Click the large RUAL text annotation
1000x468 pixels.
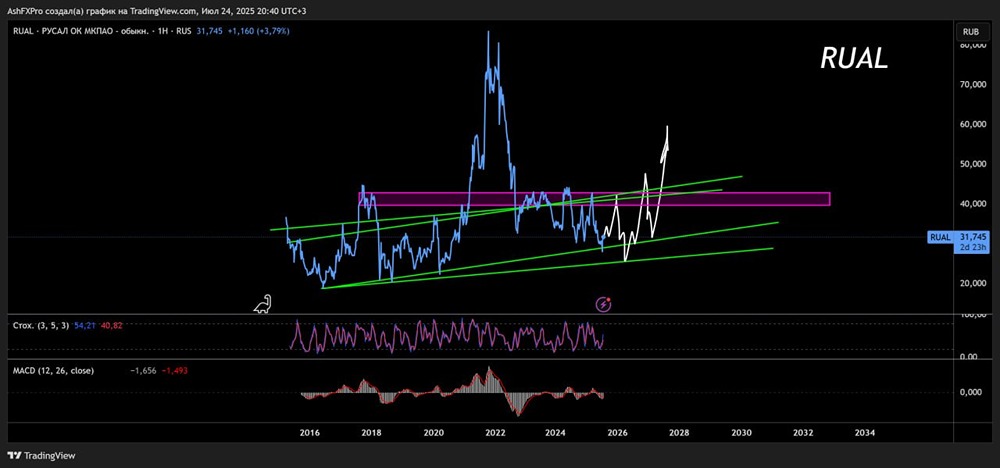pos(854,59)
